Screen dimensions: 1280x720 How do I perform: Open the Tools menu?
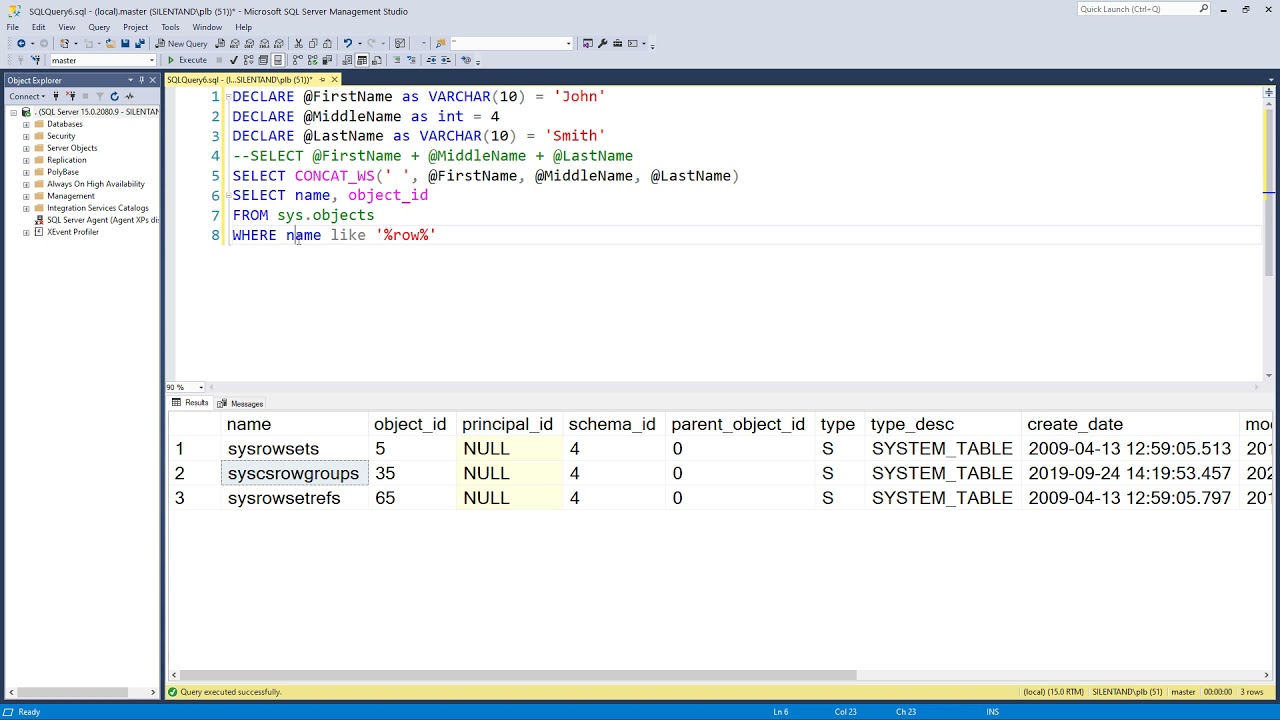pos(170,27)
